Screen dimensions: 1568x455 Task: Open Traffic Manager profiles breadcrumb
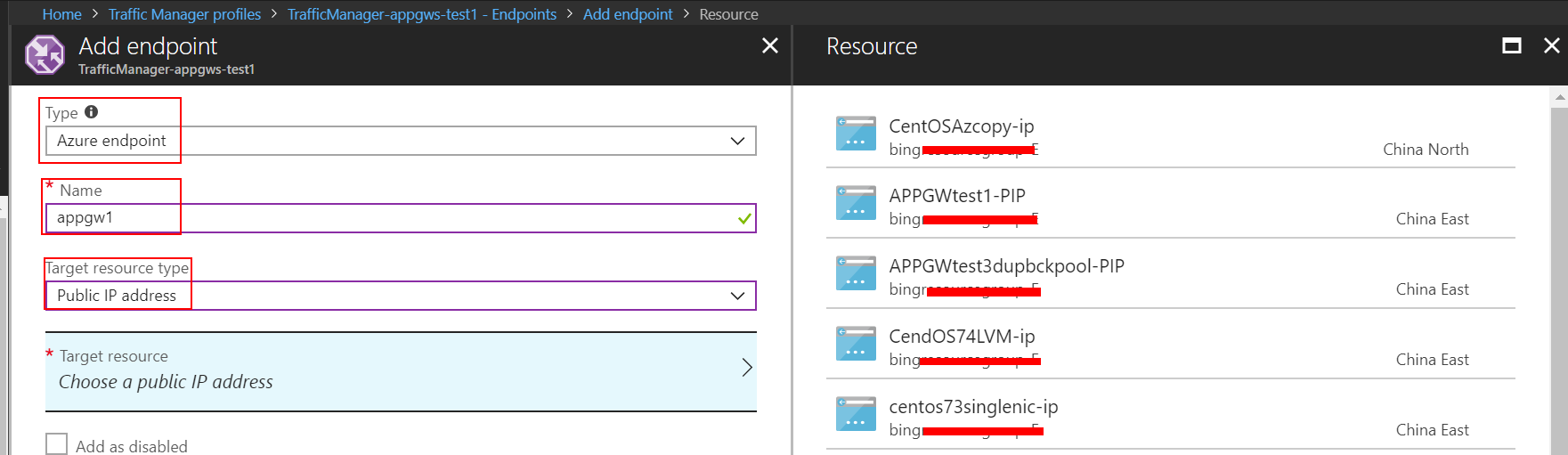coord(184,14)
